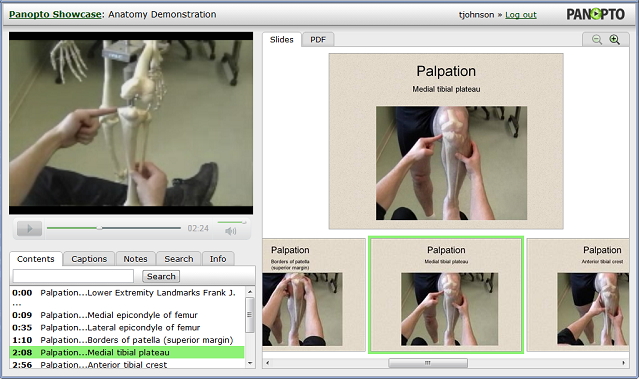Click the 02:24 playback time display
This screenshot has width=639, height=379.
(x=198, y=228)
